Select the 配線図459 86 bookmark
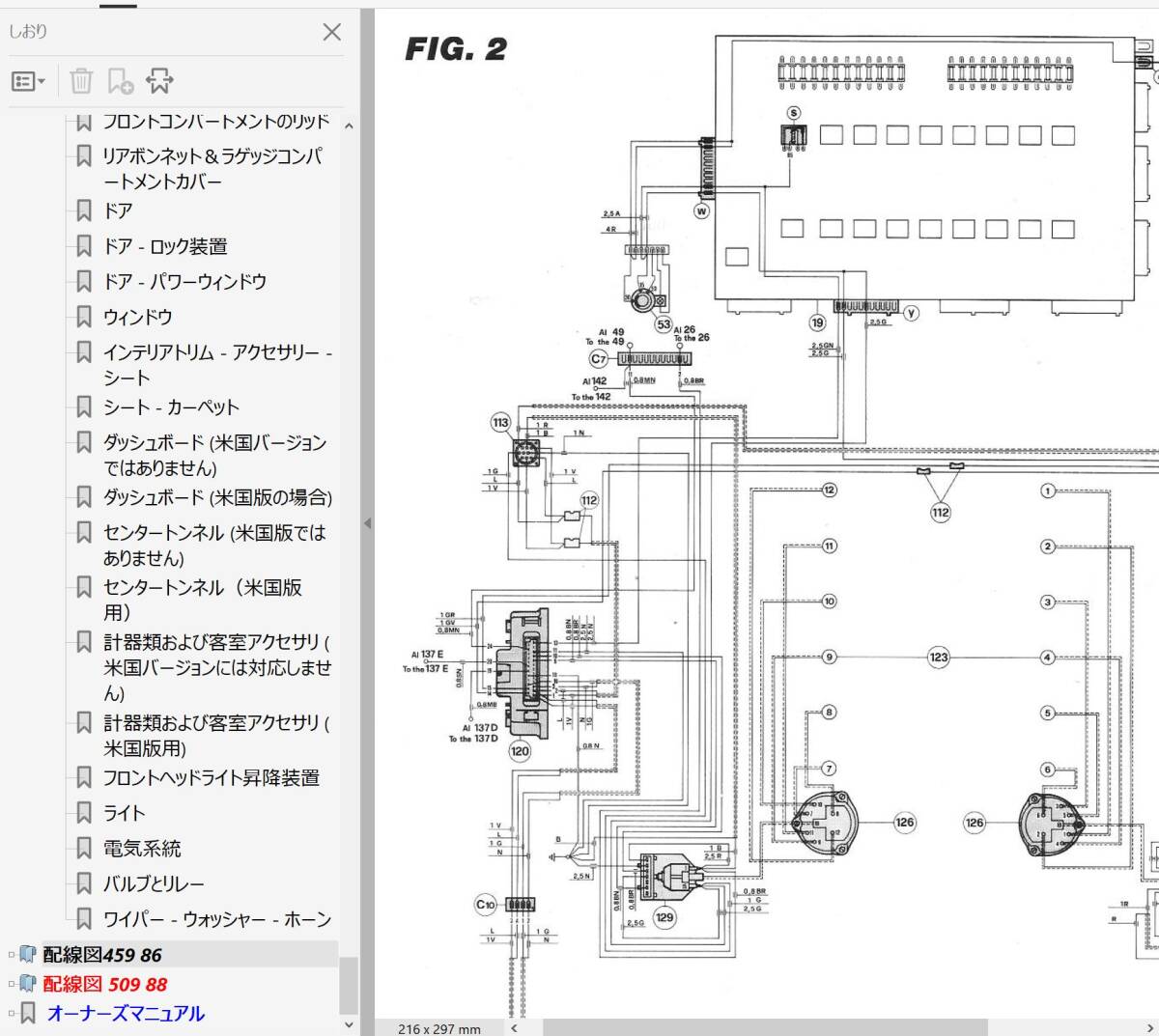The height and width of the screenshot is (1036, 1159). pos(102,955)
